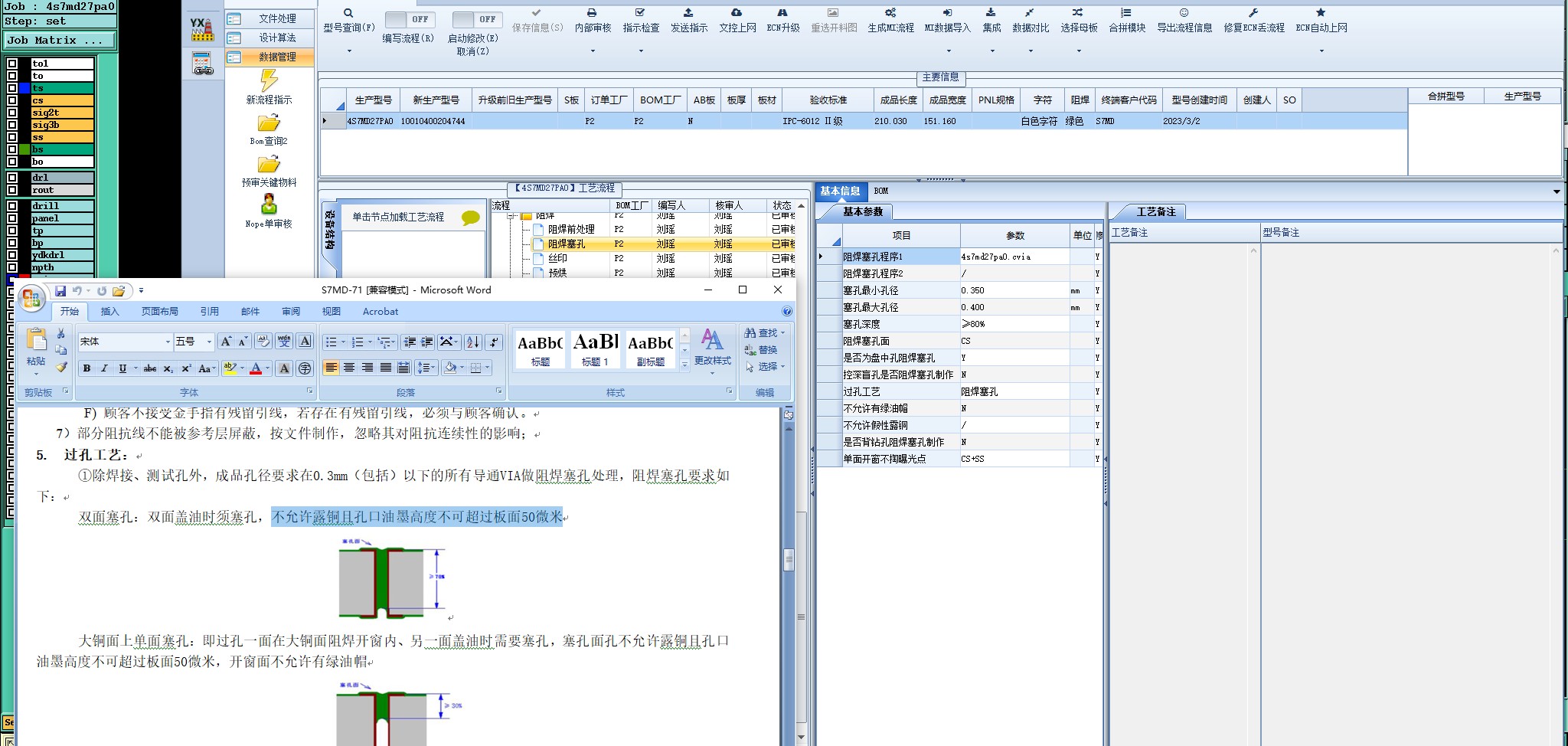
Task: Click Job Matrix button
Action: tap(59, 41)
